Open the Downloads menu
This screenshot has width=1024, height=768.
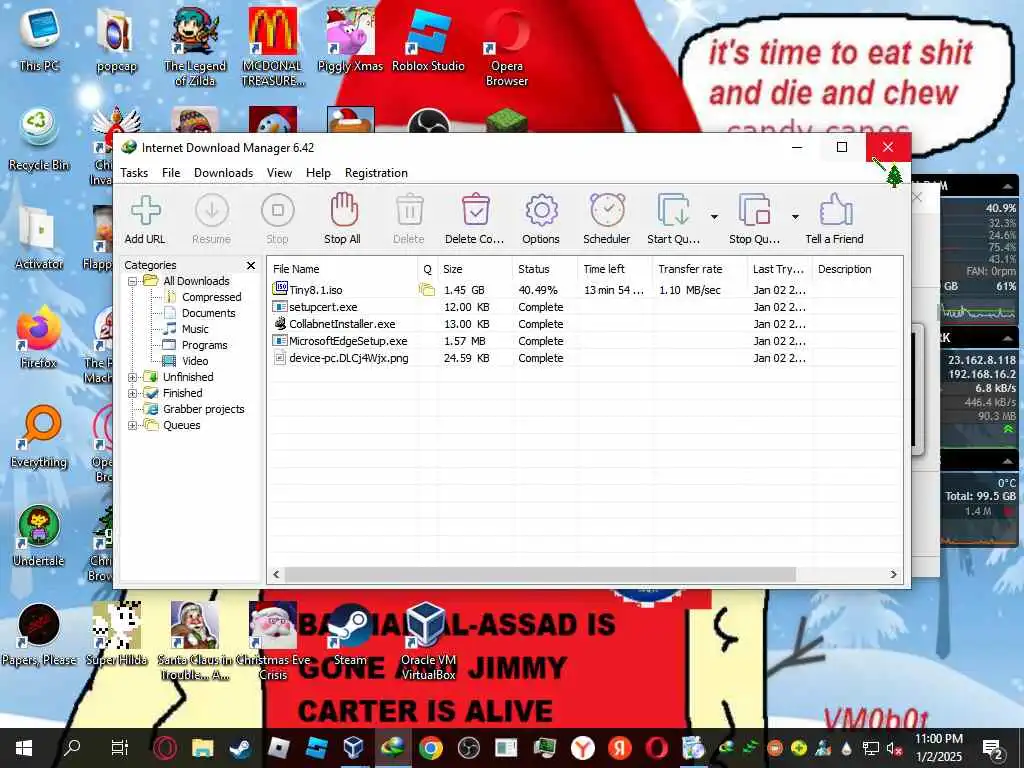(x=223, y=173)
